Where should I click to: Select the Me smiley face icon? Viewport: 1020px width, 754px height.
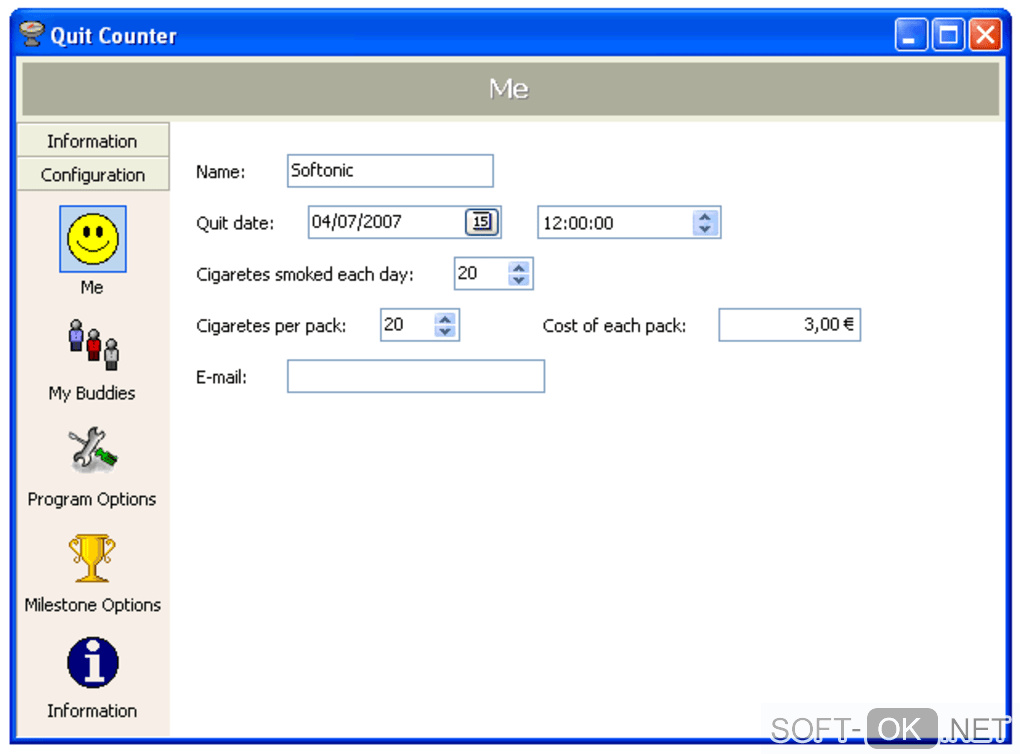92,239
